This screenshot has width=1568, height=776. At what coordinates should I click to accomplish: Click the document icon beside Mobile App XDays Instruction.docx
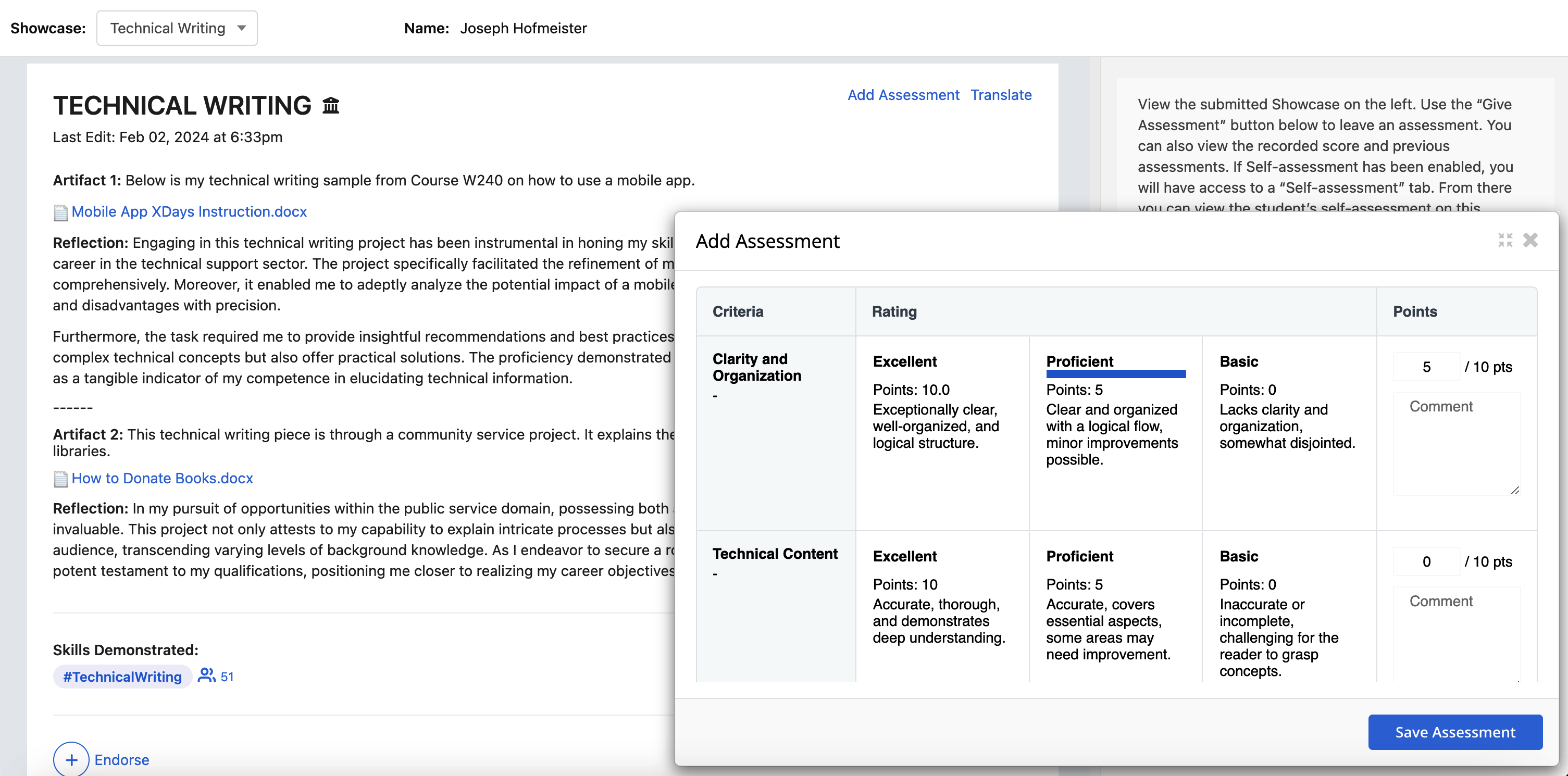pos(60,212)
